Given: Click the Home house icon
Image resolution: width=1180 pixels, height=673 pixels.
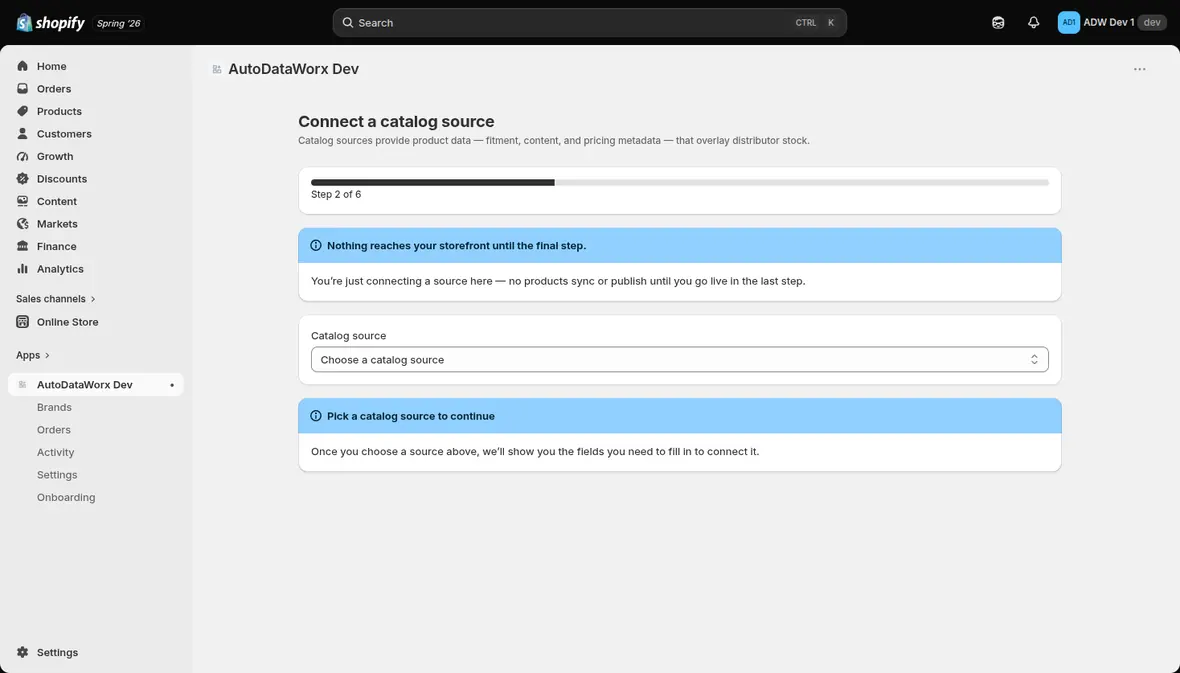Looking at the screenshot, I should tap(23, 66).
